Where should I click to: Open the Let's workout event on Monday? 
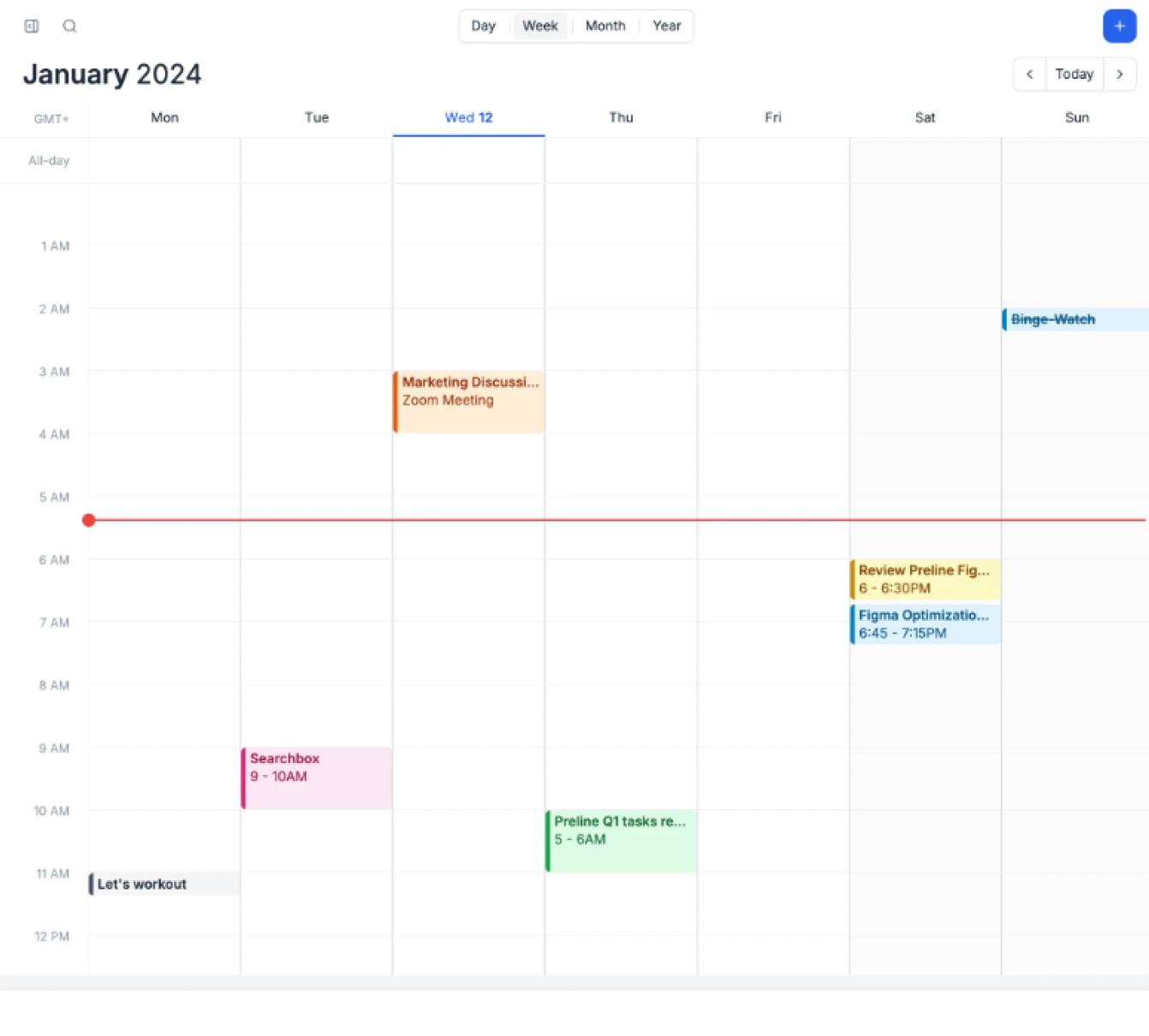click(163, 884)
